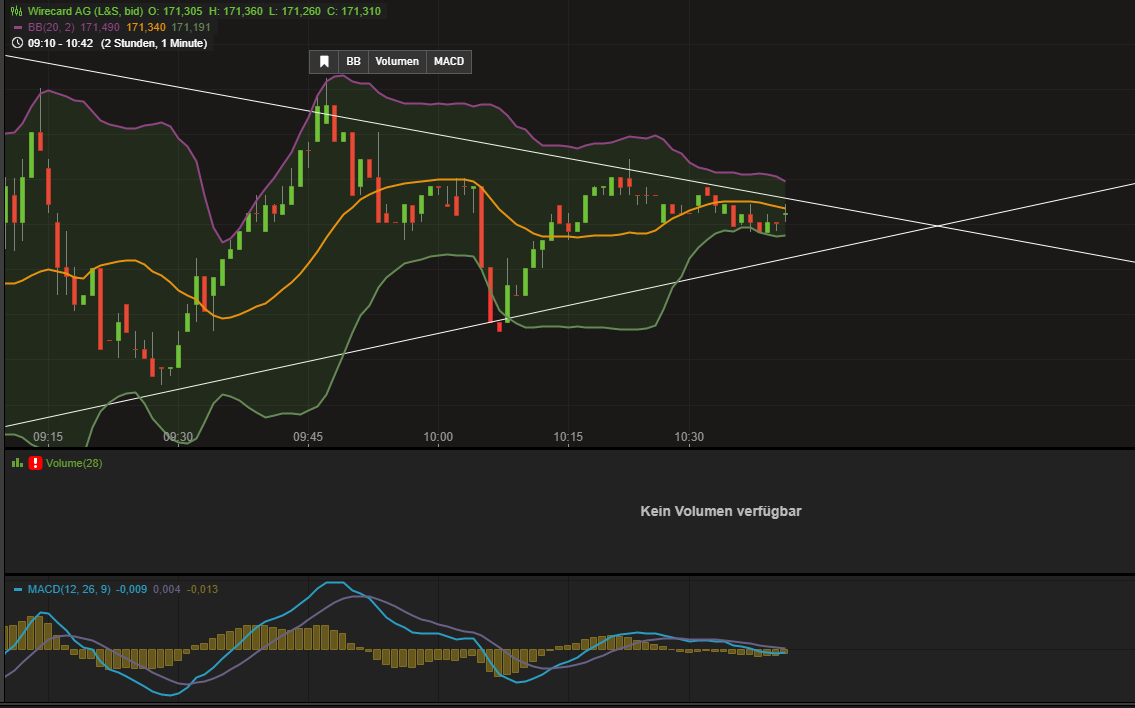The width and height of the screenshot is (1135, 708).
Task: Click the MACD line value -0,009
Action: point(132,589)
